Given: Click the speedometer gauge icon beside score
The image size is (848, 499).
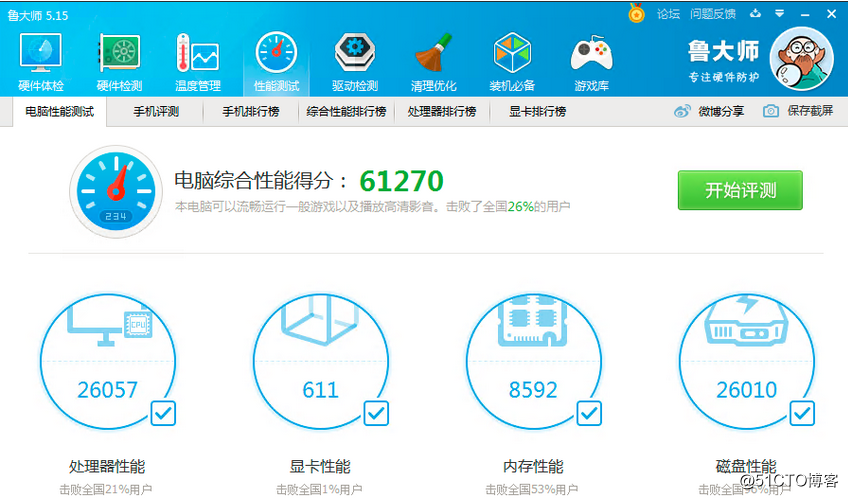Looking at the screenshot, I should (x=116, y=191).
